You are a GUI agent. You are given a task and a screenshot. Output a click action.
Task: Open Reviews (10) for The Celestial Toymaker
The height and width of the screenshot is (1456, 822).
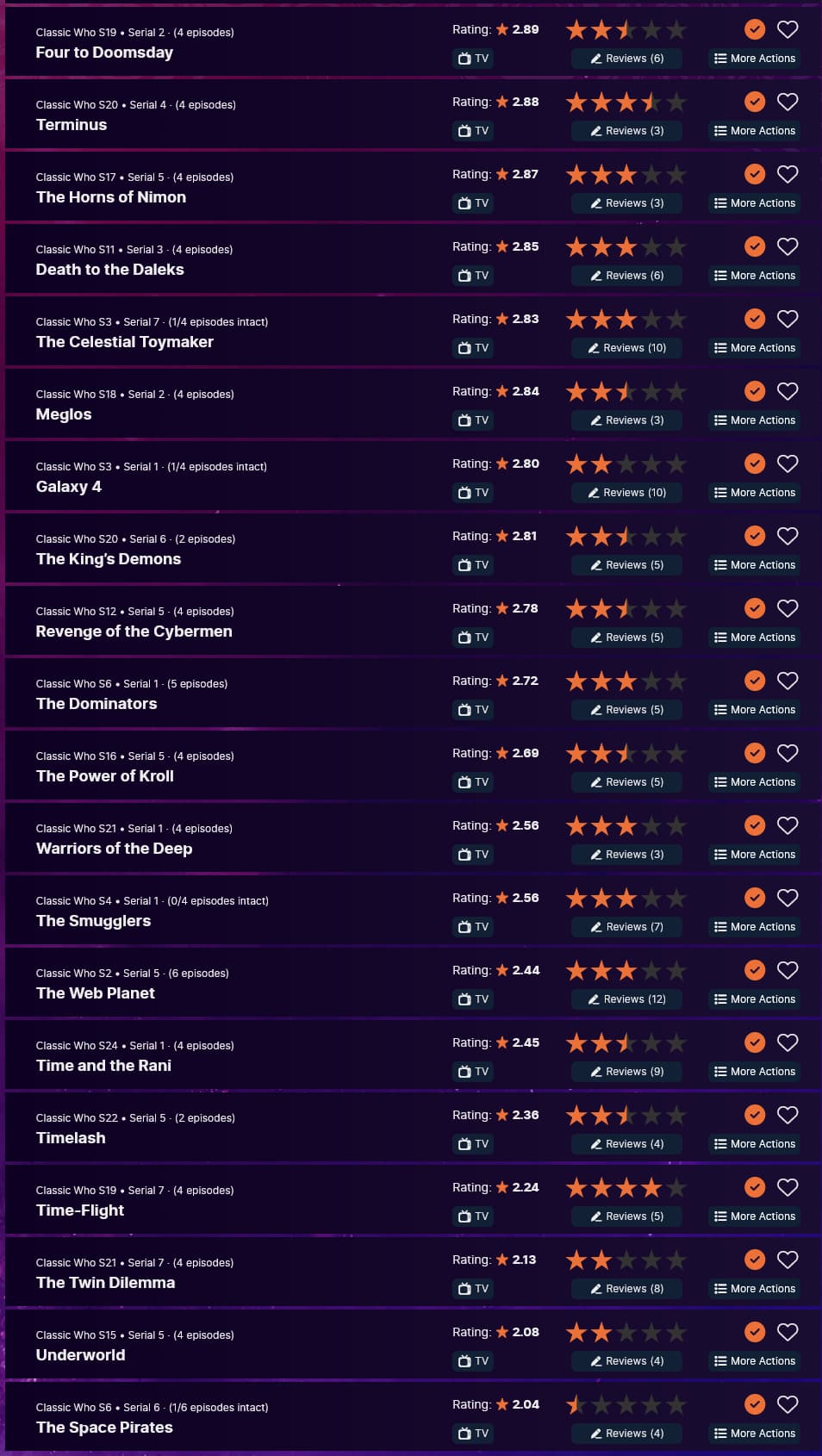[x=626, y=348]
